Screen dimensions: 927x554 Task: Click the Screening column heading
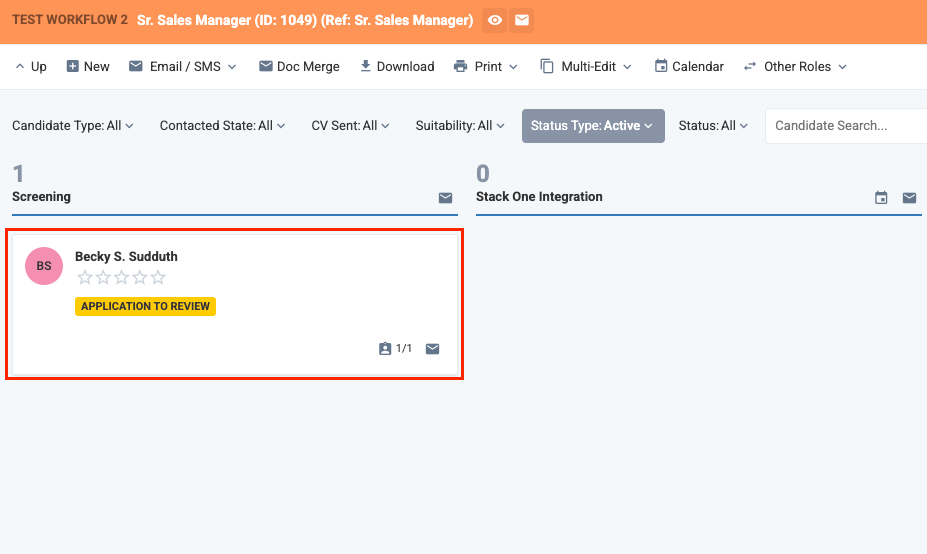tap(41, 196)
